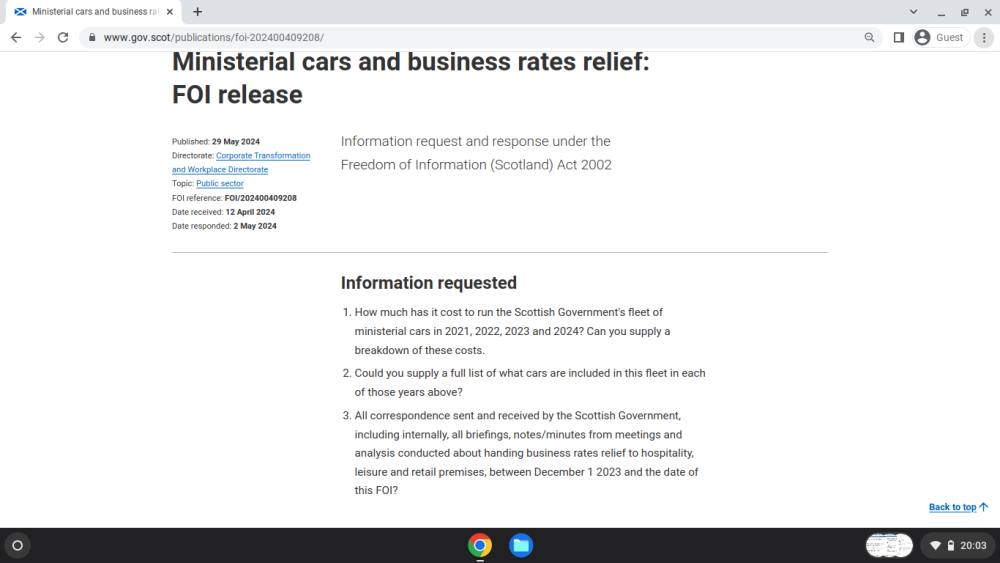Open the holding space thumbnails tray
This screenshot has height=563, width=1000.
click(x=889, y=545)
